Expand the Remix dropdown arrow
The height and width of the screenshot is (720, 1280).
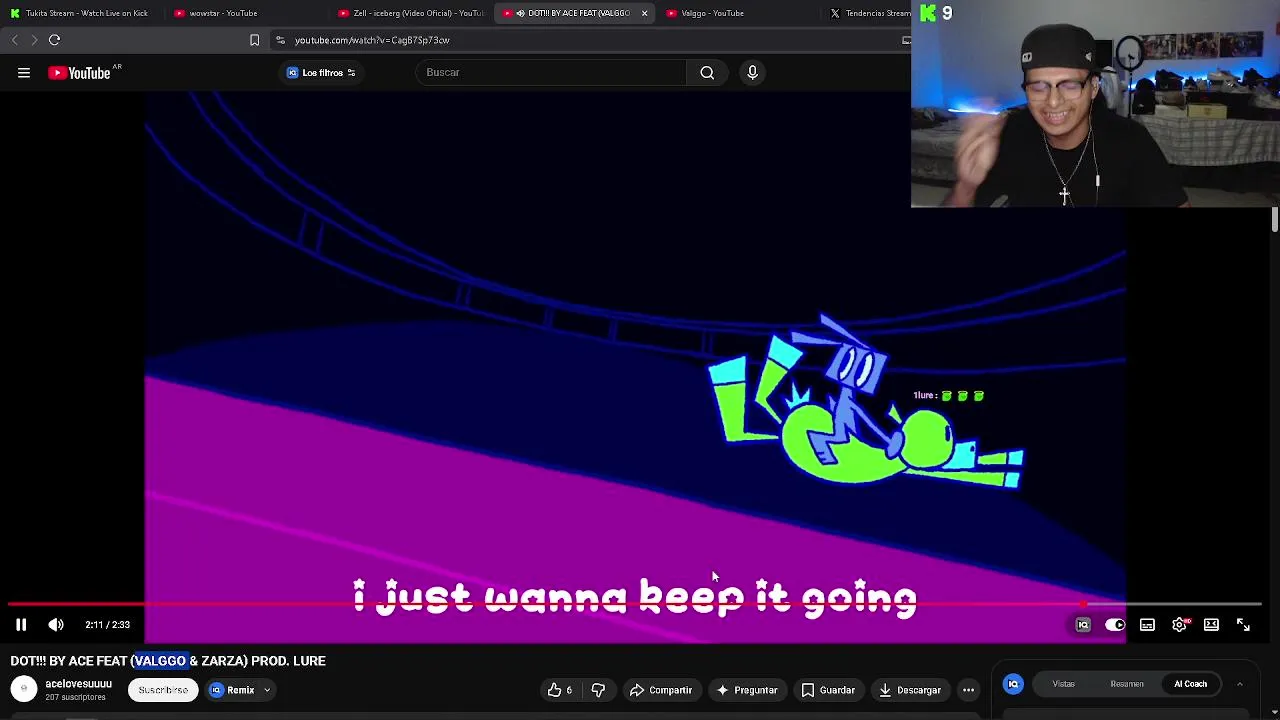pos(267,690)
